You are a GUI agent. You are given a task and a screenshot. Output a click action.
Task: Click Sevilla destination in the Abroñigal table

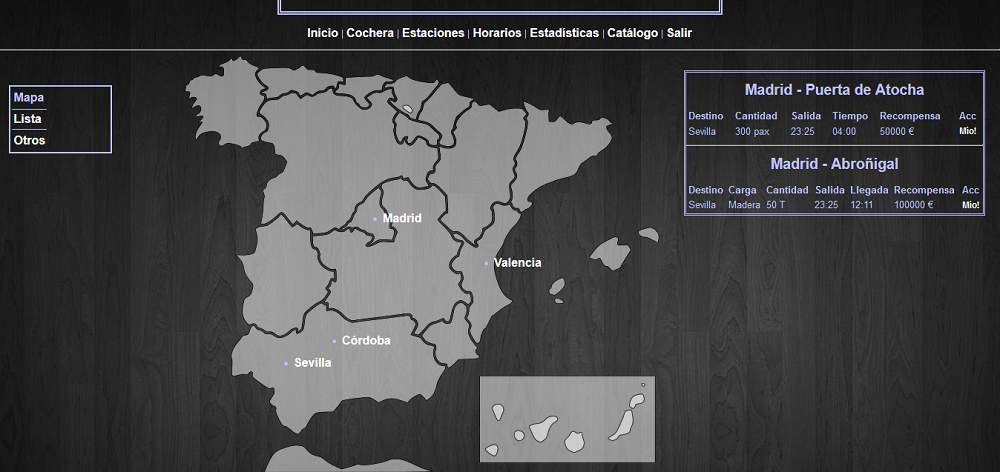702,205
